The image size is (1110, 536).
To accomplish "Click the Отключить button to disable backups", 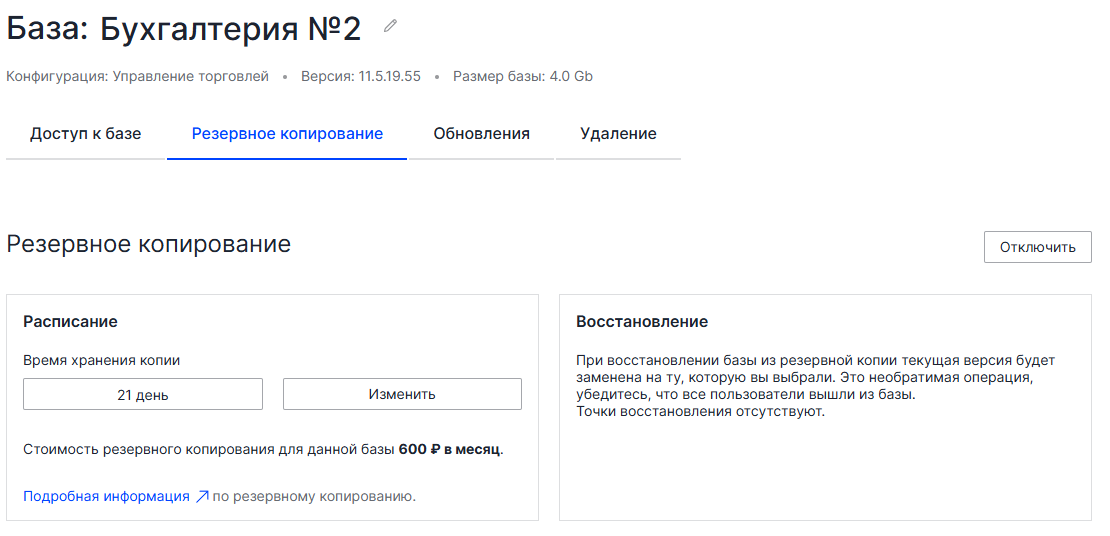I will 1037,247.
